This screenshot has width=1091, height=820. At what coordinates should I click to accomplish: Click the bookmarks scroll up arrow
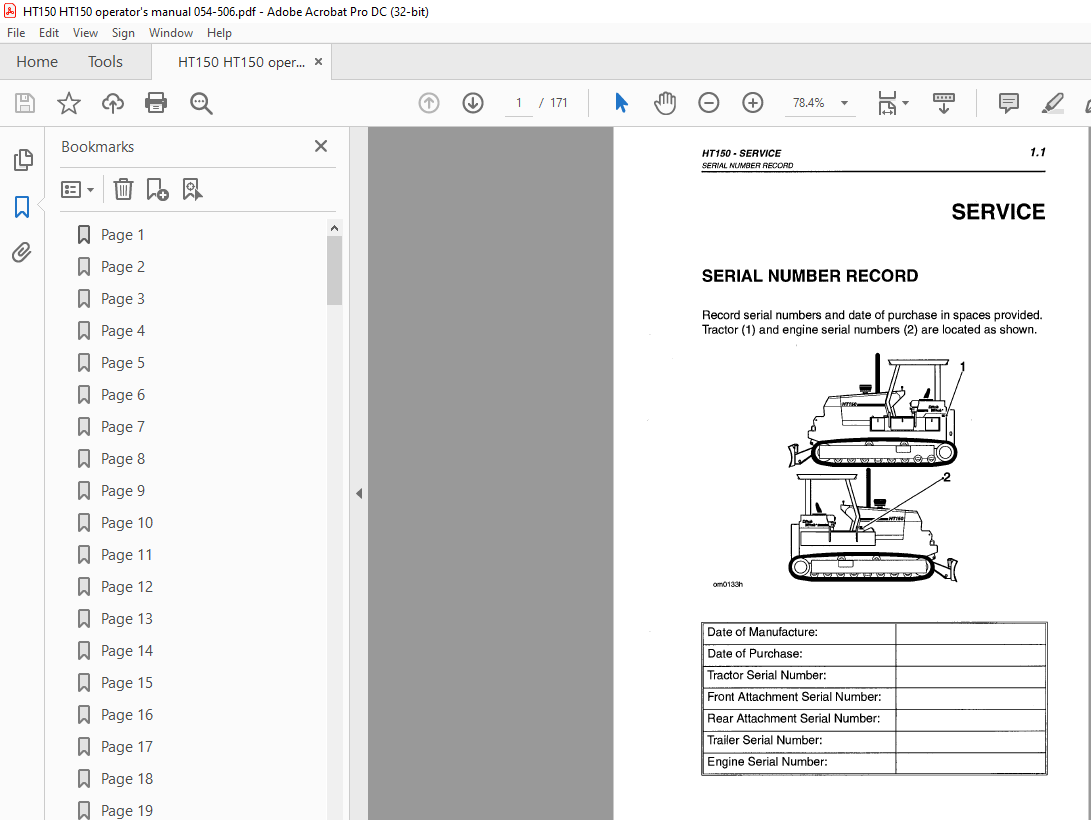pos(334,228)
